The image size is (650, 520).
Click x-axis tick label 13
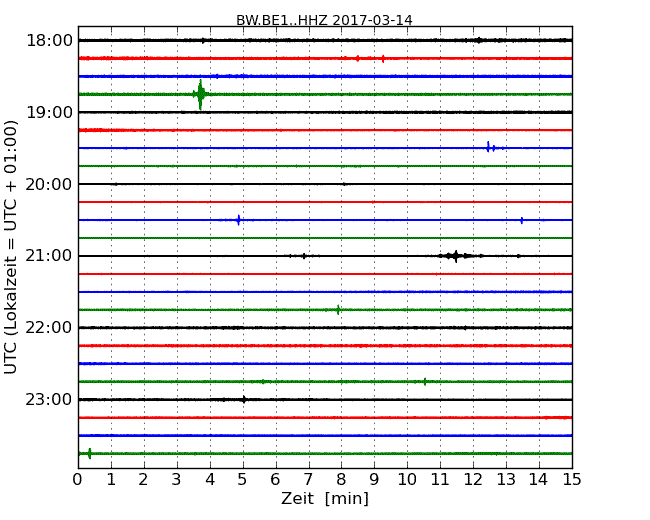(506, 480)
